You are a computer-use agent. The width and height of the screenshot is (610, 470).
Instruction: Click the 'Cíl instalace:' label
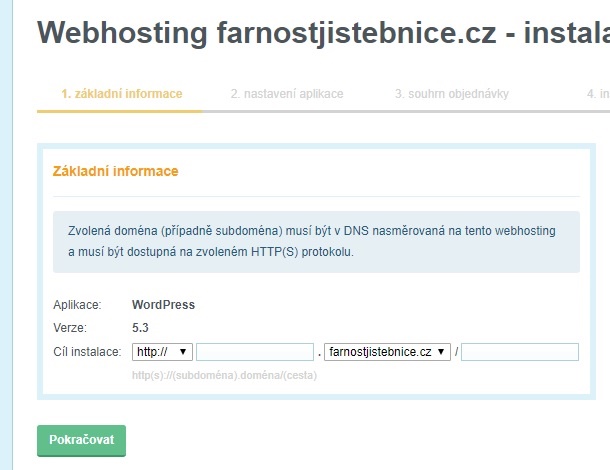(87, 352)
